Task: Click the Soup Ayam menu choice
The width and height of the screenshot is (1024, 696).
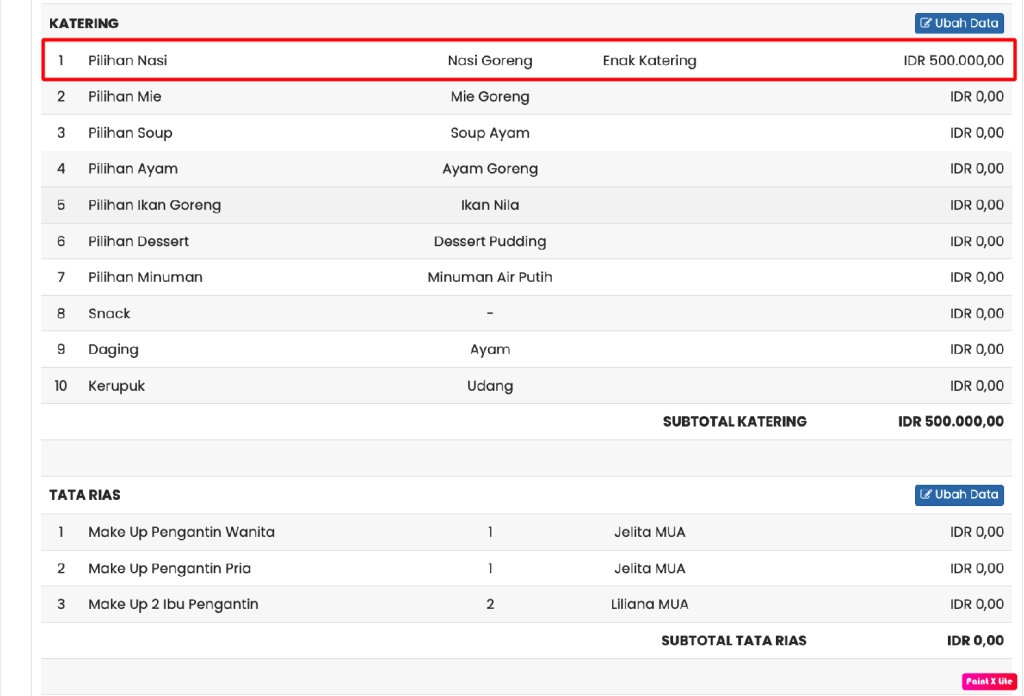Action: (490, 133)
